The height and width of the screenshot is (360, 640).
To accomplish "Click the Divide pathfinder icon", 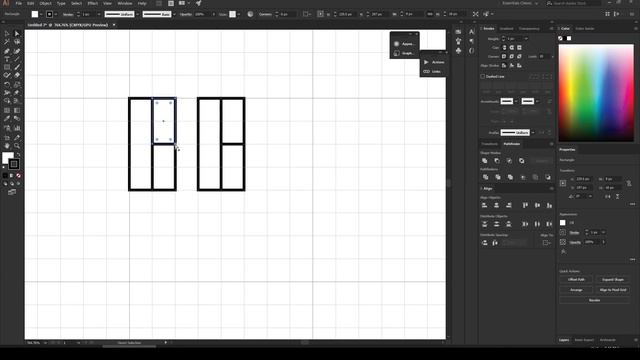I will 485,177.
